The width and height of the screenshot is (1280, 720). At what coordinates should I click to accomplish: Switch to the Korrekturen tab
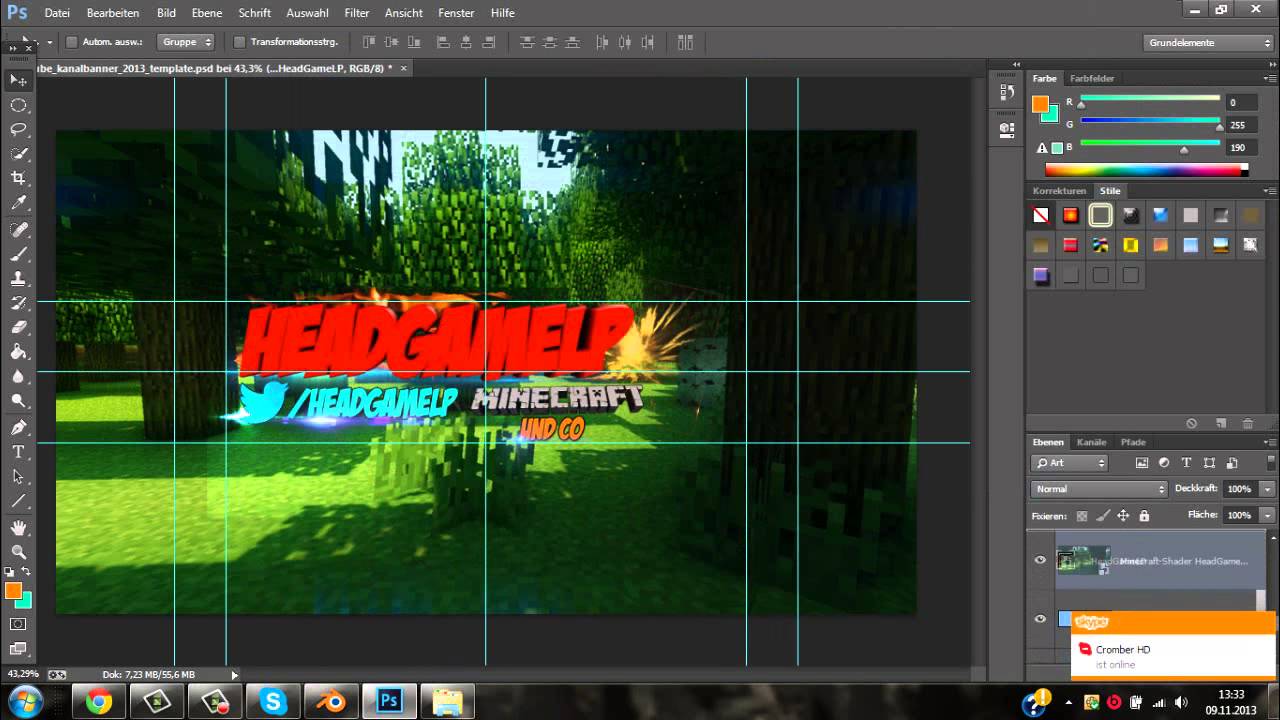(1059, 190)
